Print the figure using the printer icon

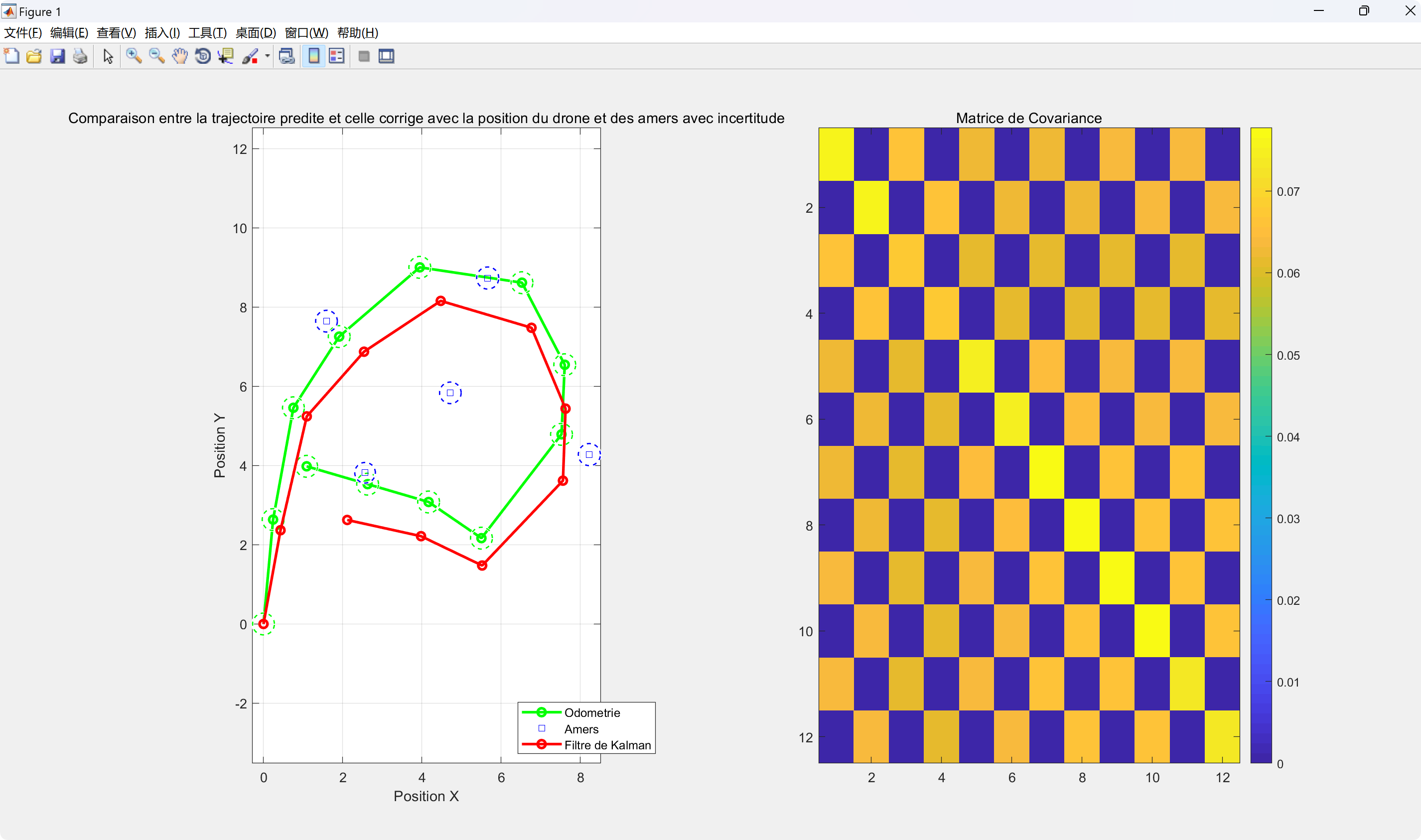pyautogui.click(x=80, y=56)
